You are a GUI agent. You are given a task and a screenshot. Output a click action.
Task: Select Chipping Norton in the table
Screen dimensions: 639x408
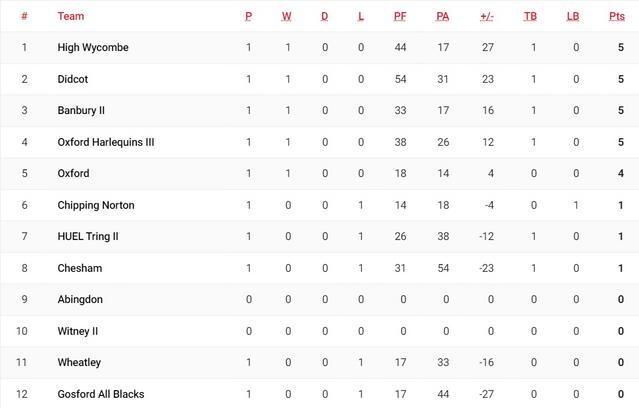(x=96, y=205)
